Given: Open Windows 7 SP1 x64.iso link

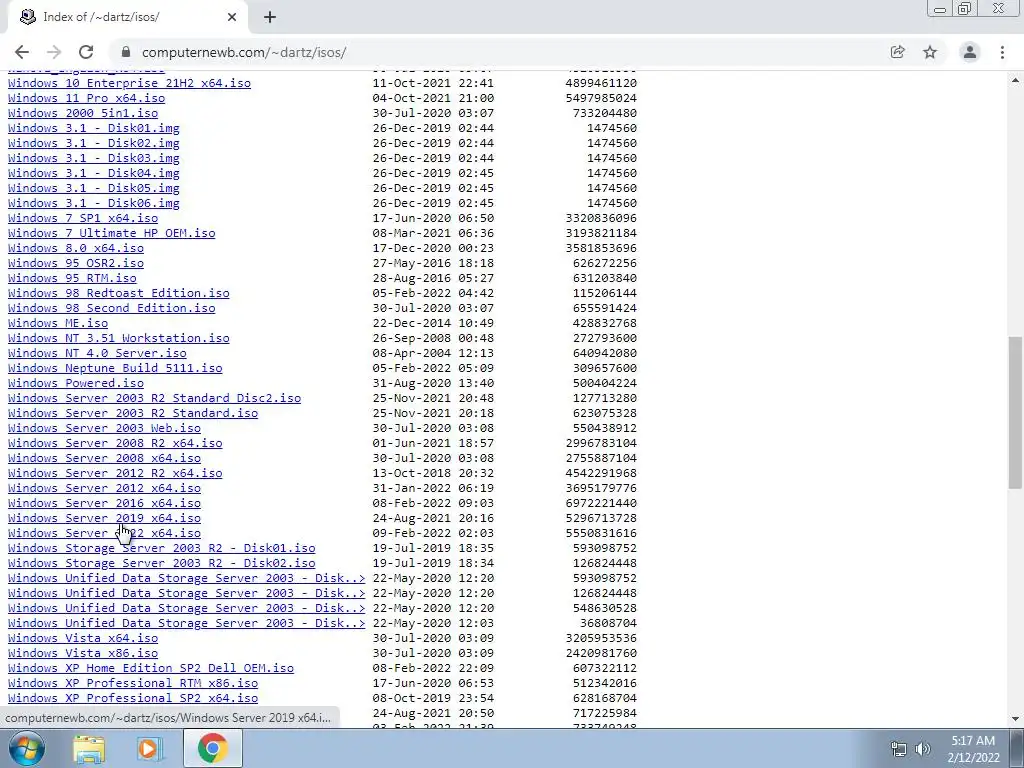Looking at the screenshot, I should pyautogui.click(x=83, y=218).
